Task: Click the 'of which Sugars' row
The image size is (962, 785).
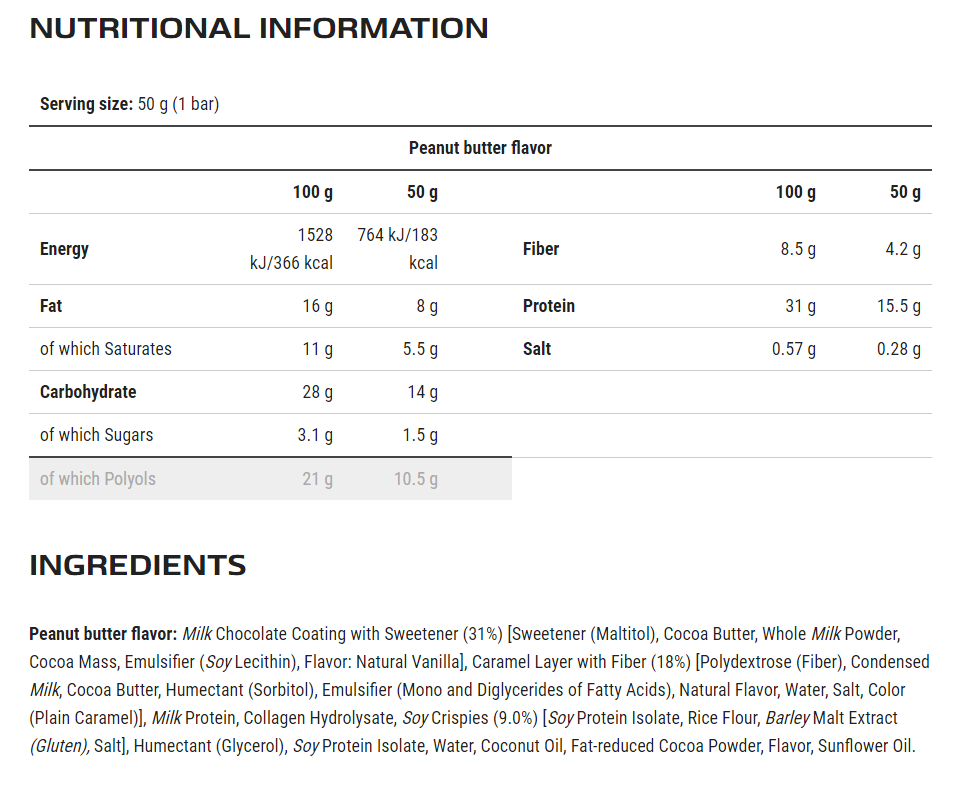Action: tap(270, 435)
